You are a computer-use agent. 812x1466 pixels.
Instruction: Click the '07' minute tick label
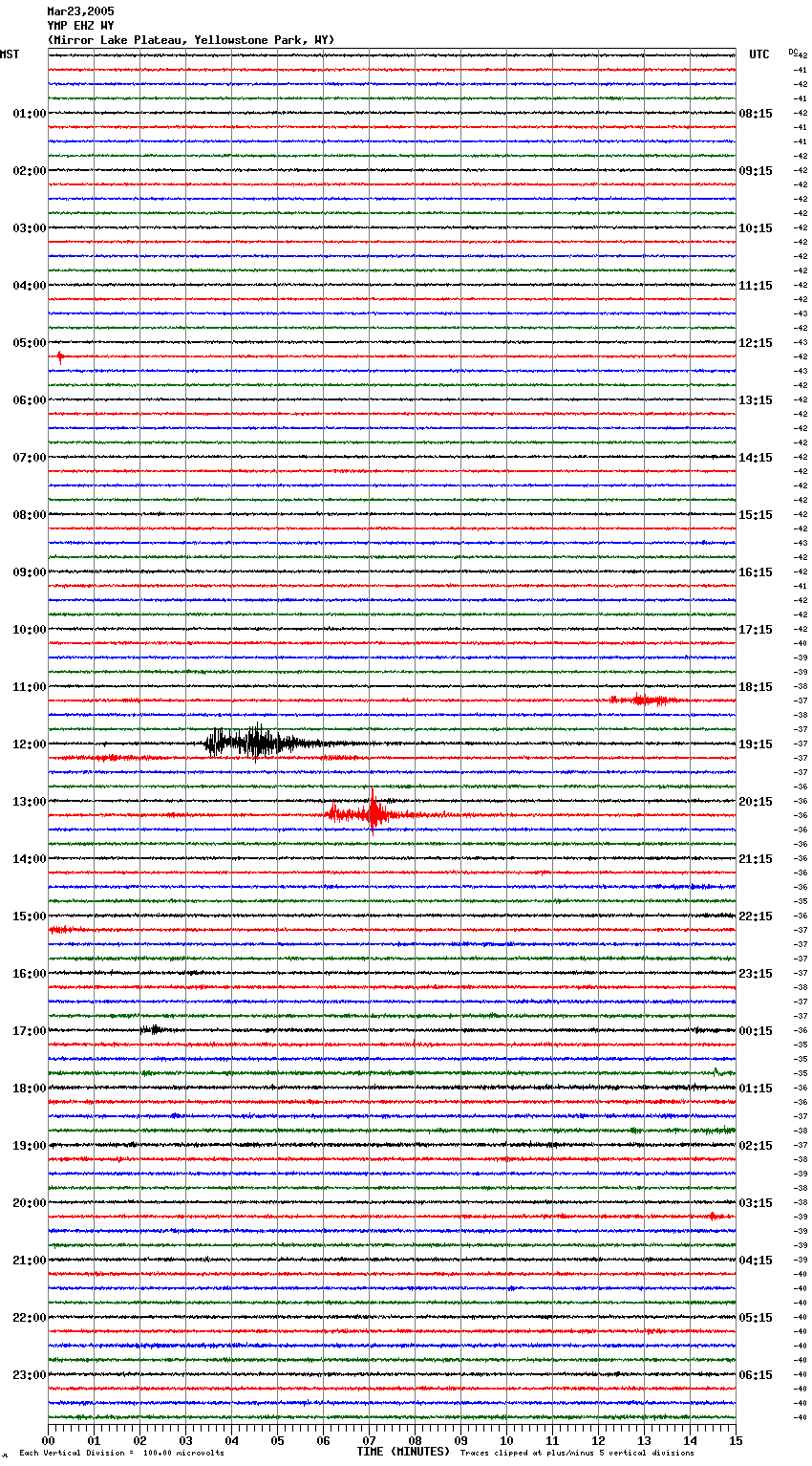pyautogui.click(x=370, y=1440)
